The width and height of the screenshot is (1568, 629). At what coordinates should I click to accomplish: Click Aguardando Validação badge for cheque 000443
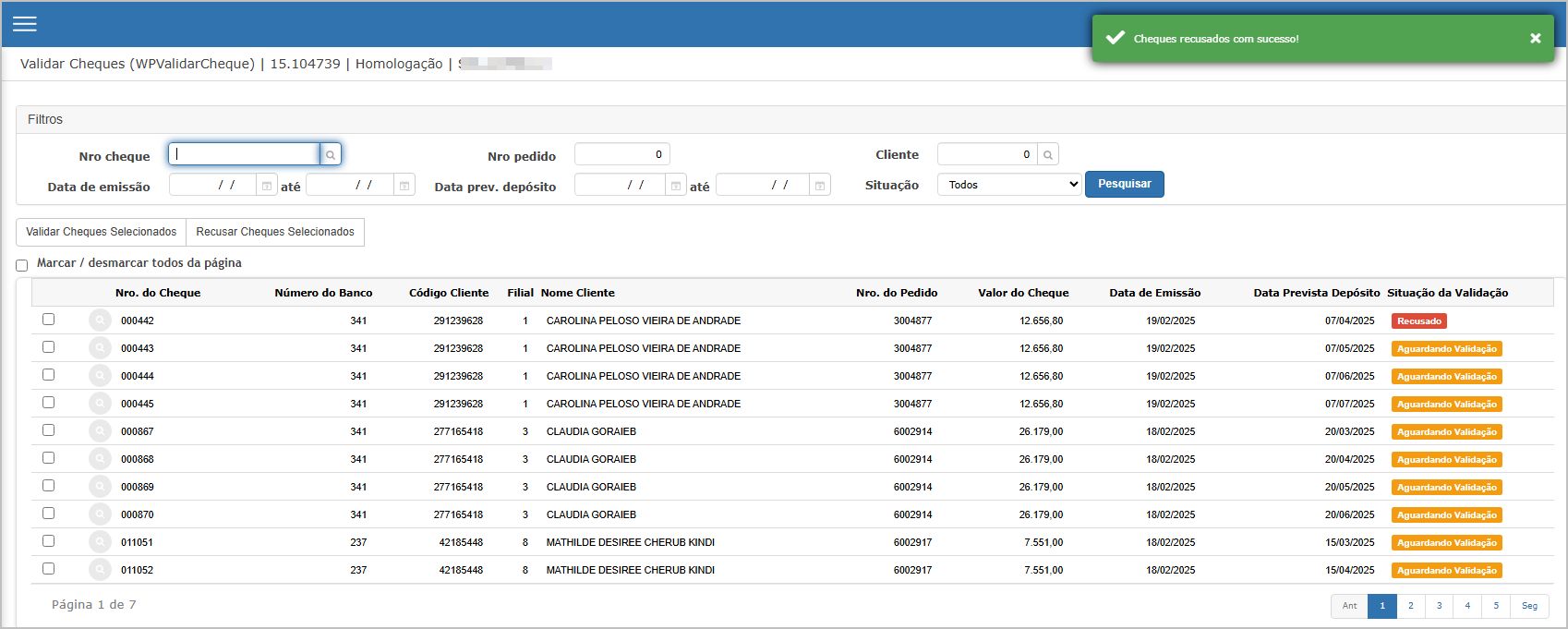tap(1447, 349)
